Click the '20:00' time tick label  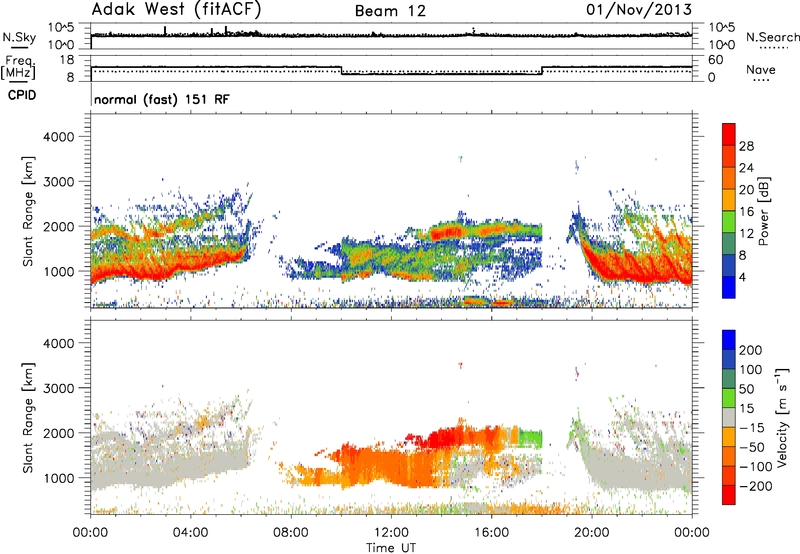coord(591,533)
